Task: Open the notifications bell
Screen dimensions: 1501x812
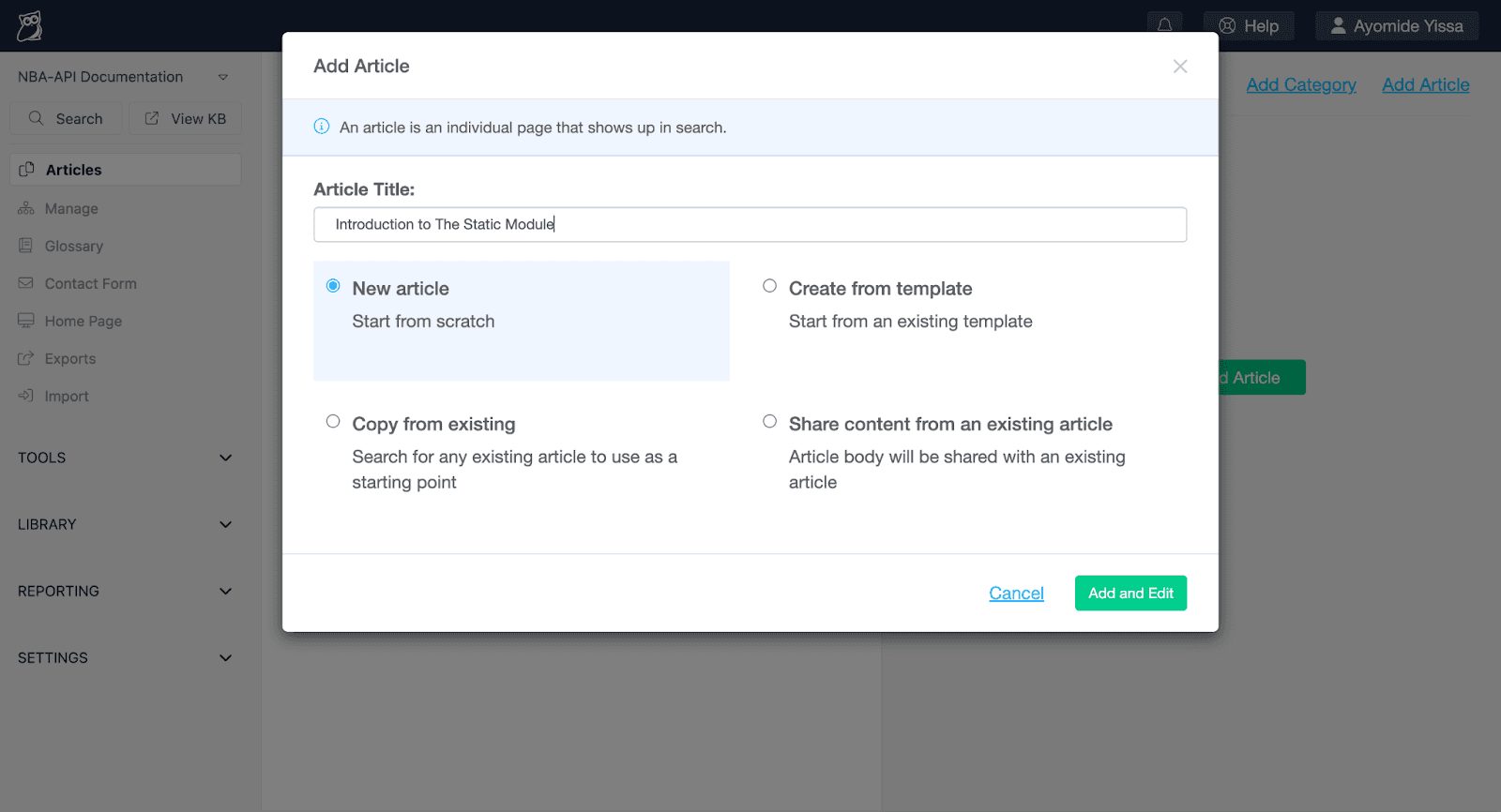Action: tap(1164, 25)
